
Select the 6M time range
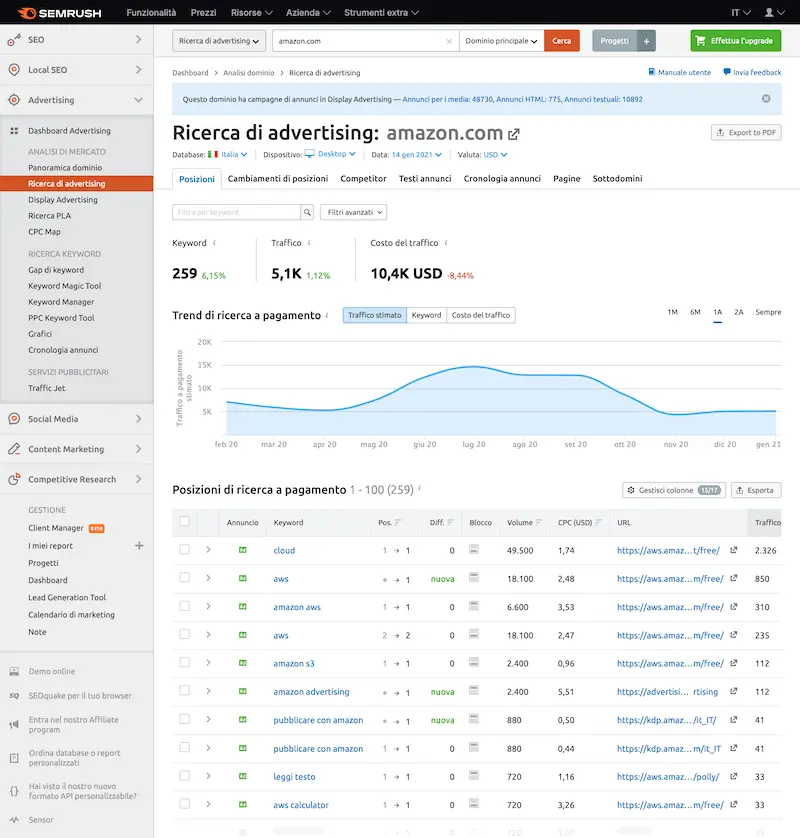[x=695, y=312]
